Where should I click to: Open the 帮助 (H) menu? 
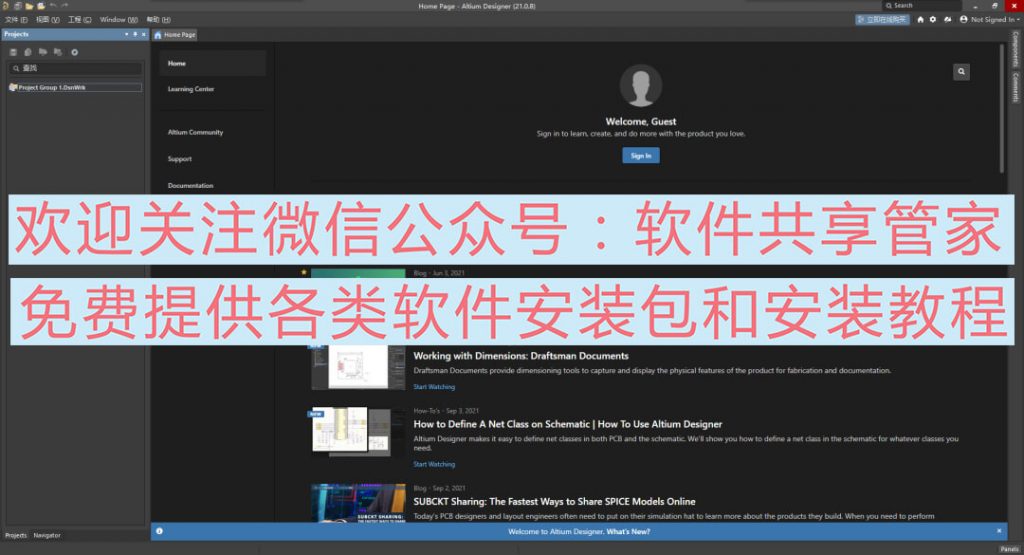[x=159, y=20]
